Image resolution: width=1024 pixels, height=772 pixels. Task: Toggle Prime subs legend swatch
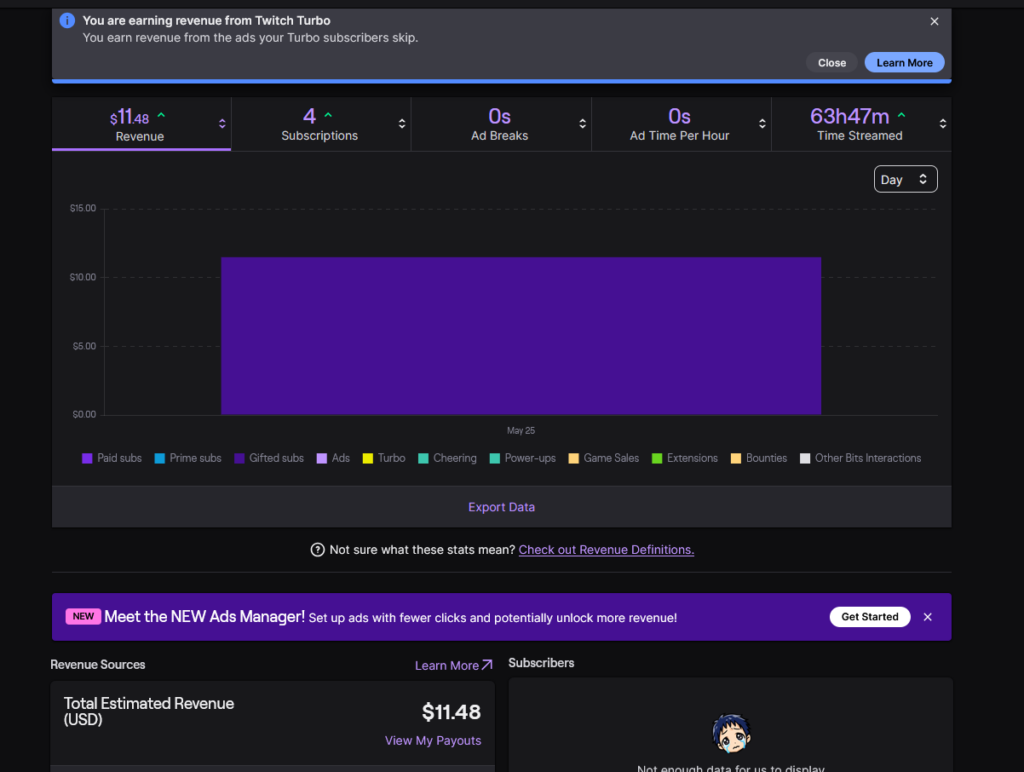coord(159,458)
